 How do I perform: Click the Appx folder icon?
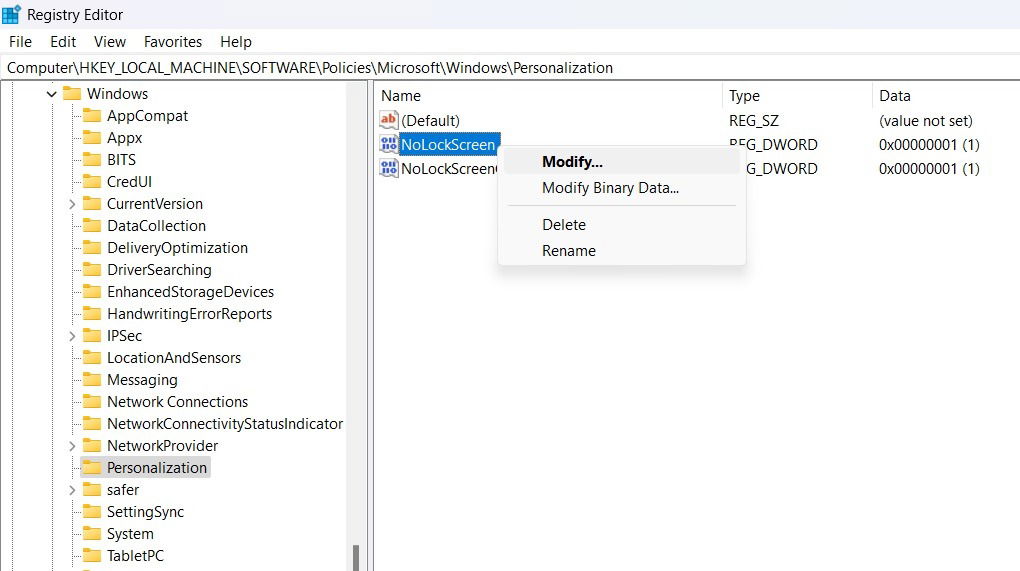click(92, 138)
